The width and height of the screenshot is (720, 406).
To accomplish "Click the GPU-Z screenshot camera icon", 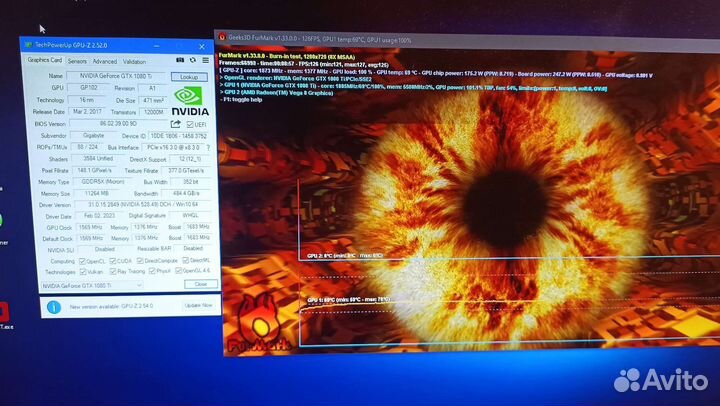I will tap(178, 60).
